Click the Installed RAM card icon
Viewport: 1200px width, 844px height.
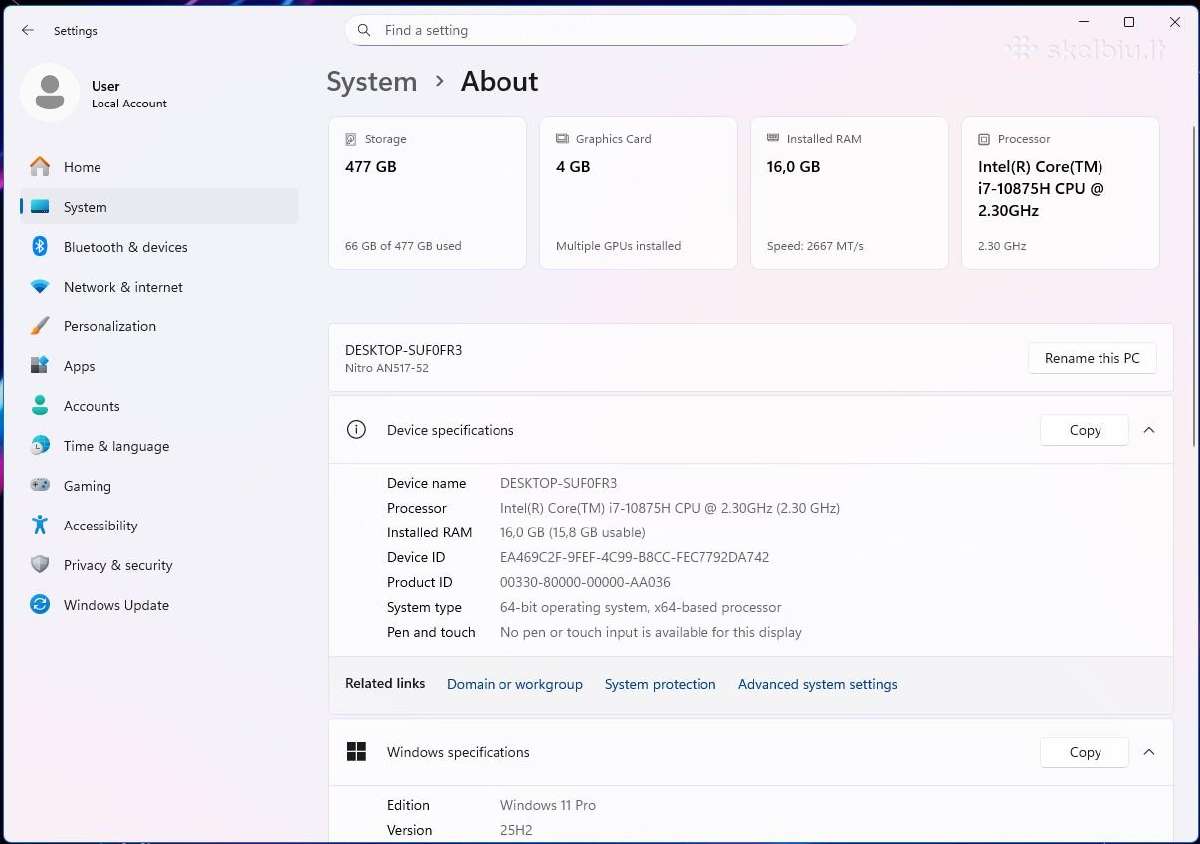point(773,139)
